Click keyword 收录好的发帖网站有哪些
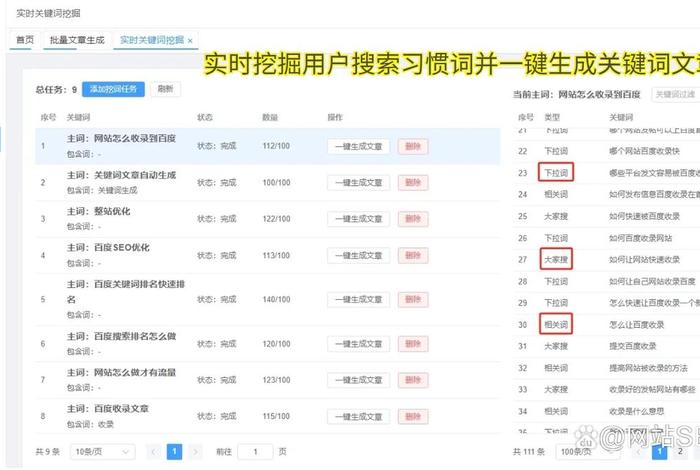This screenshot has width=700, height=470. (x=652, y=390)
